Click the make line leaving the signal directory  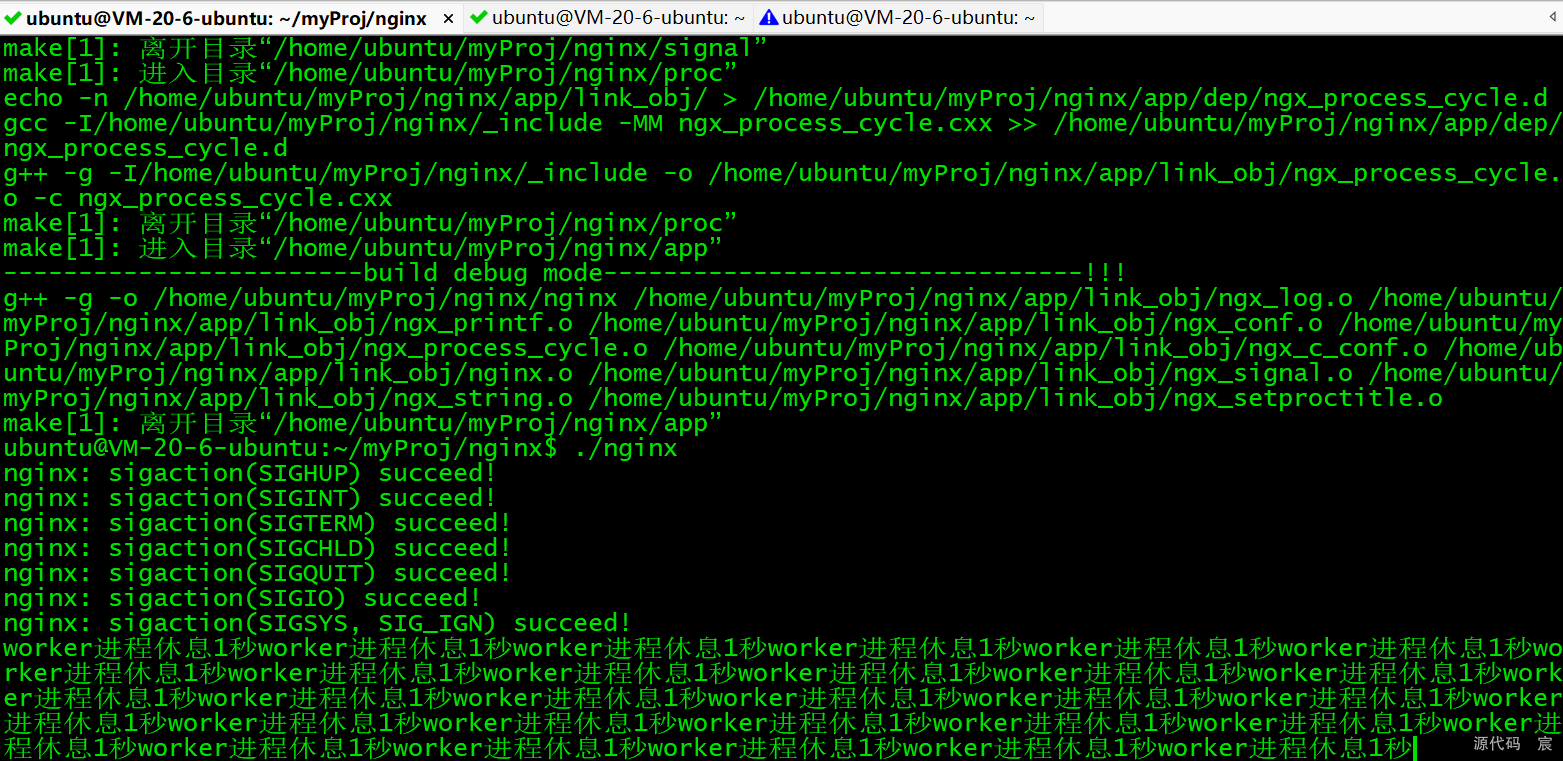point(384,48)
